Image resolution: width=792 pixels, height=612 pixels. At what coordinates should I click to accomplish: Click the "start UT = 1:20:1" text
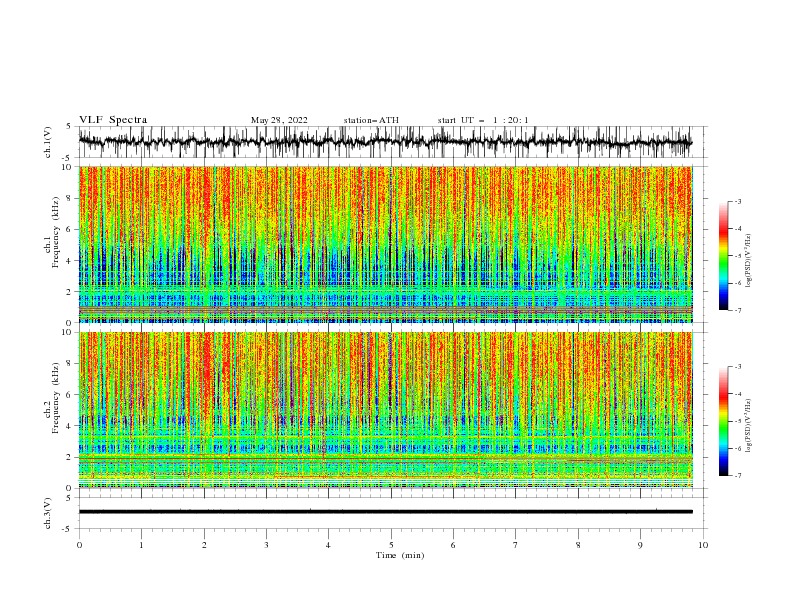tap(482, 120)
